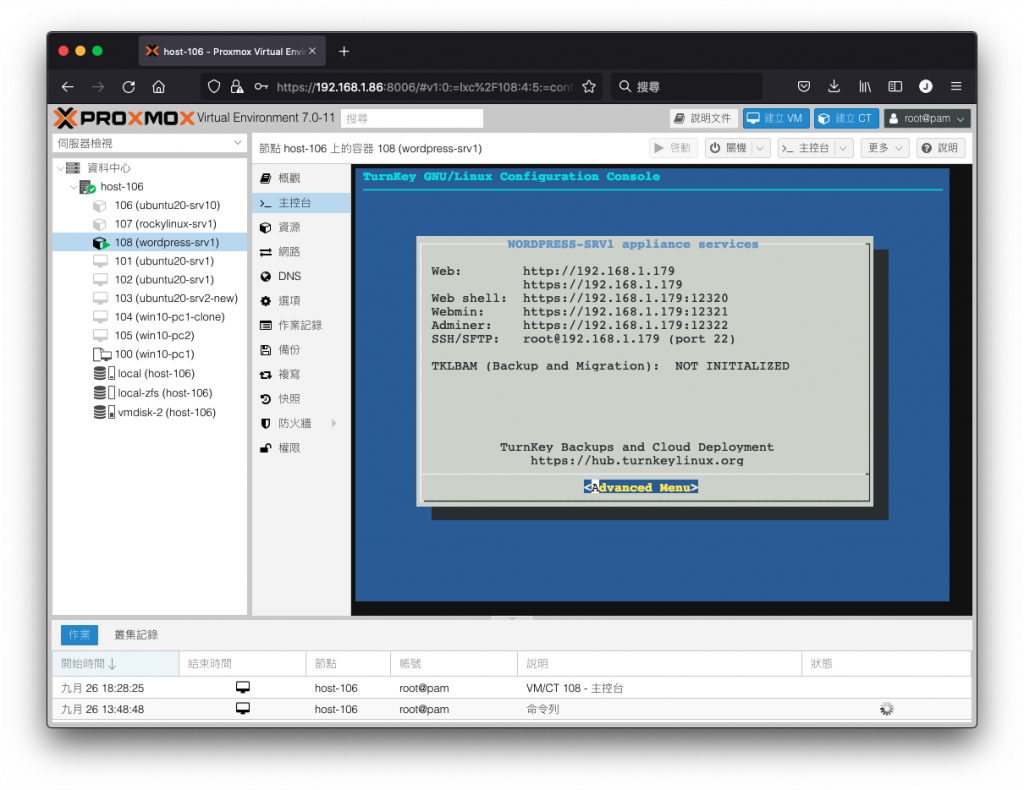Image resolution: width=1024 pixels, height=790 pixels.
Task: Open Firefox hamburger menu
Action: pos(956,86)
